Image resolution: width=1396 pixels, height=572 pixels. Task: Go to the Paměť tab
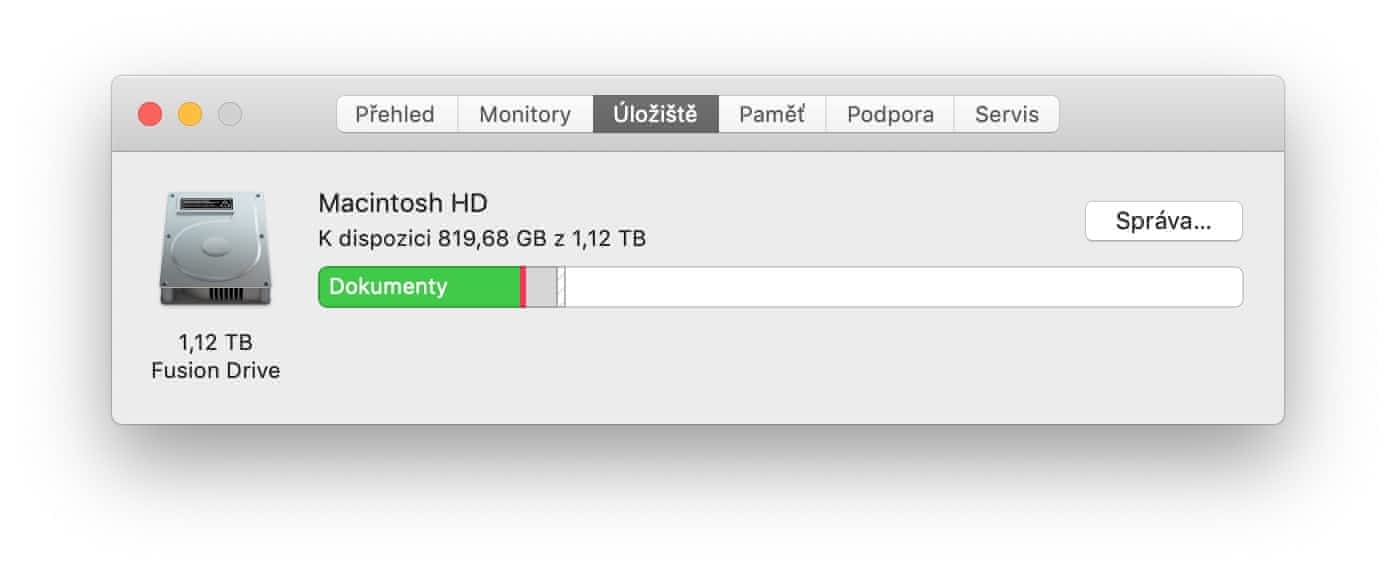(772, 114)
